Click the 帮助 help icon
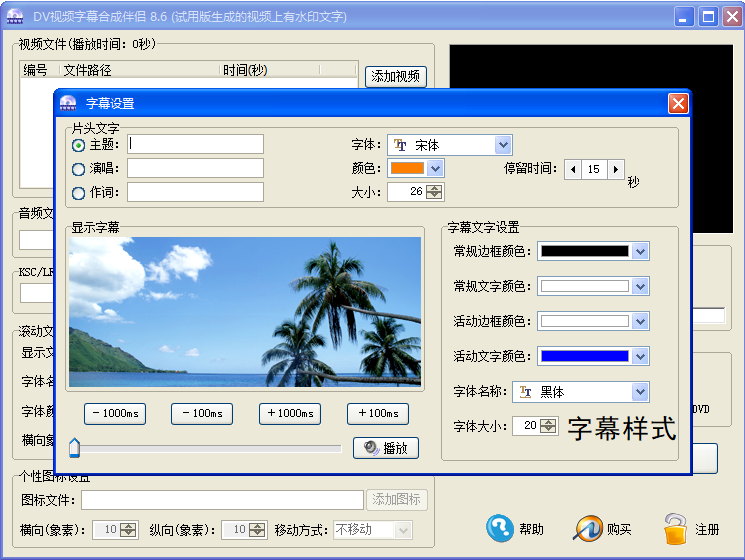Screen dimensions: 745x560 (500, 528)
